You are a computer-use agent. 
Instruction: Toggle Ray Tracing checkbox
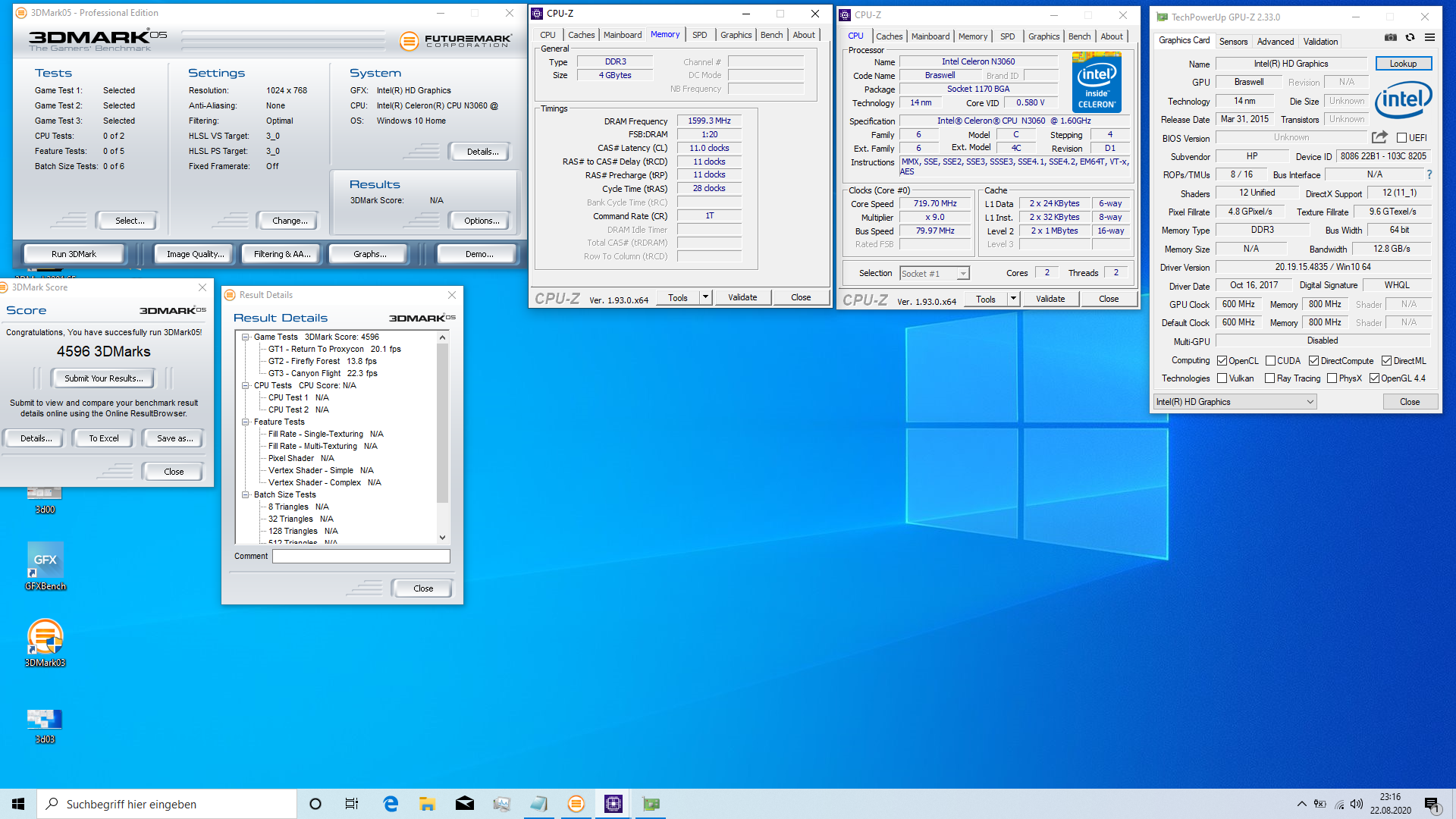pyautogui.click(x=1269, y=378)
